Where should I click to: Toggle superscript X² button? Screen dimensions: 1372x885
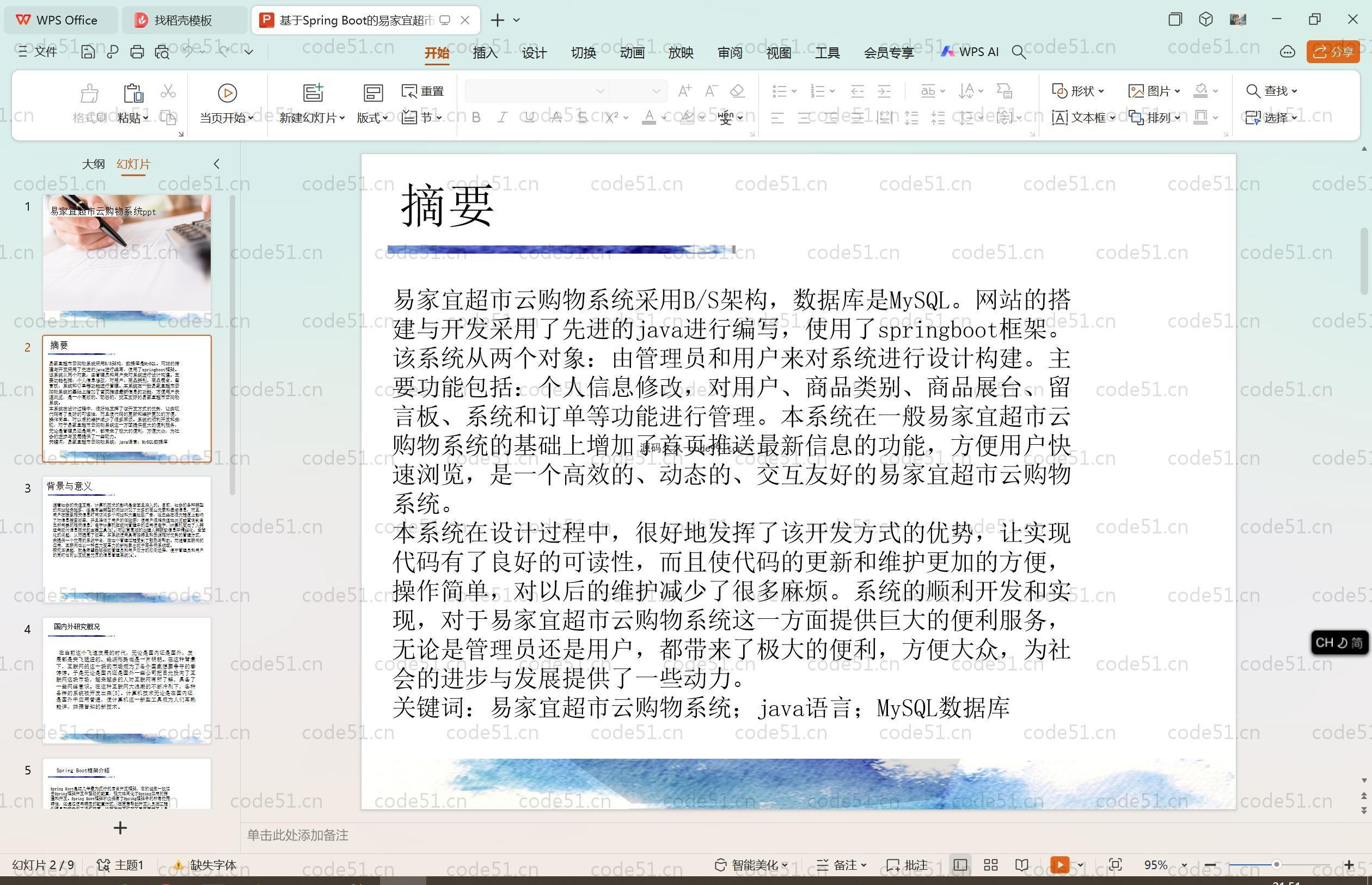coord(611,118)
